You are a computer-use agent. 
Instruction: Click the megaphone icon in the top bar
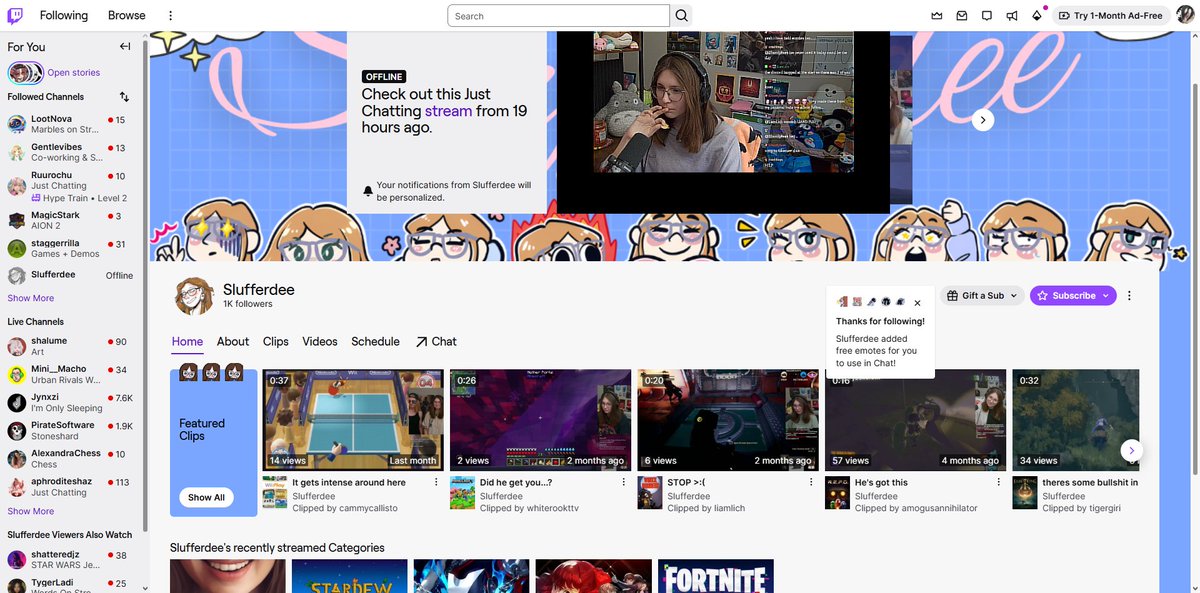[1012, 16]
